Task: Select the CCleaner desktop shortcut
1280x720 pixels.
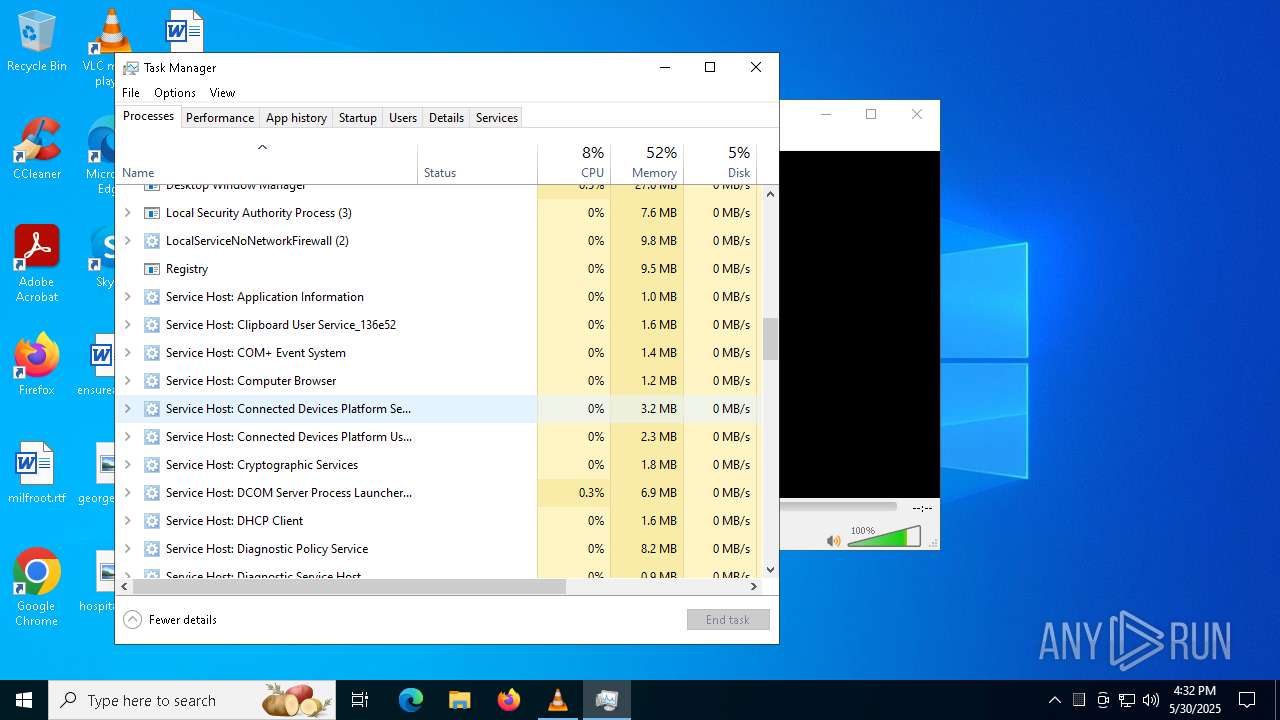Action: point(36,149)
